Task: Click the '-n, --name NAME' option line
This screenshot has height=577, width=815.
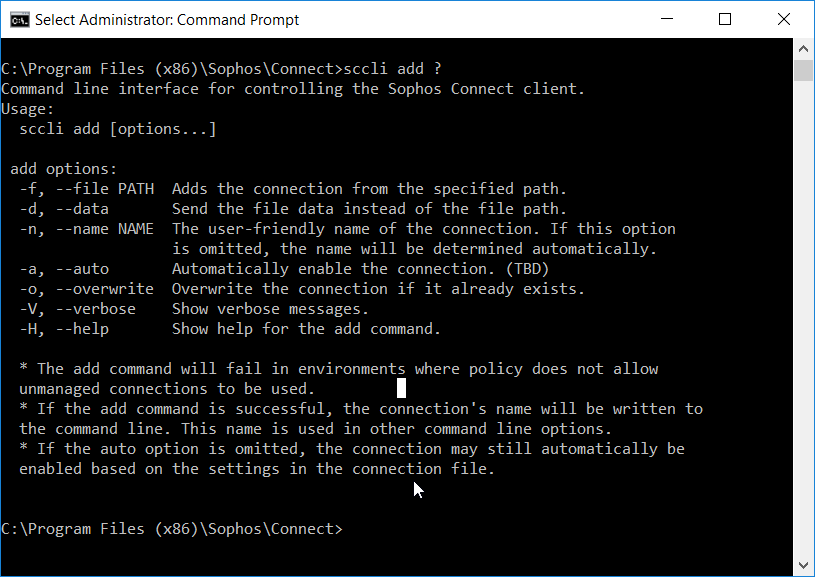Action: tap(89, 228)
